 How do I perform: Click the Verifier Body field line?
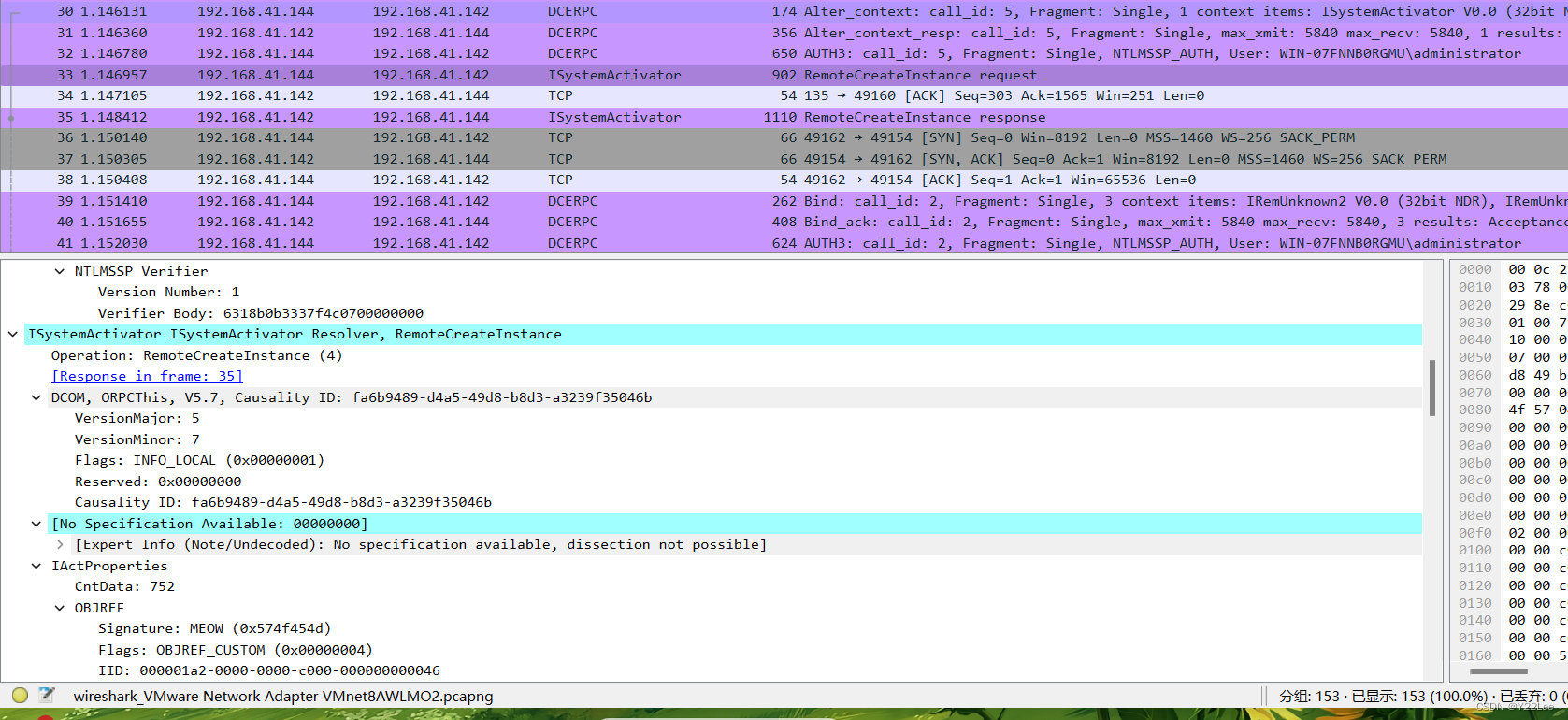click(x=261, y=313)
